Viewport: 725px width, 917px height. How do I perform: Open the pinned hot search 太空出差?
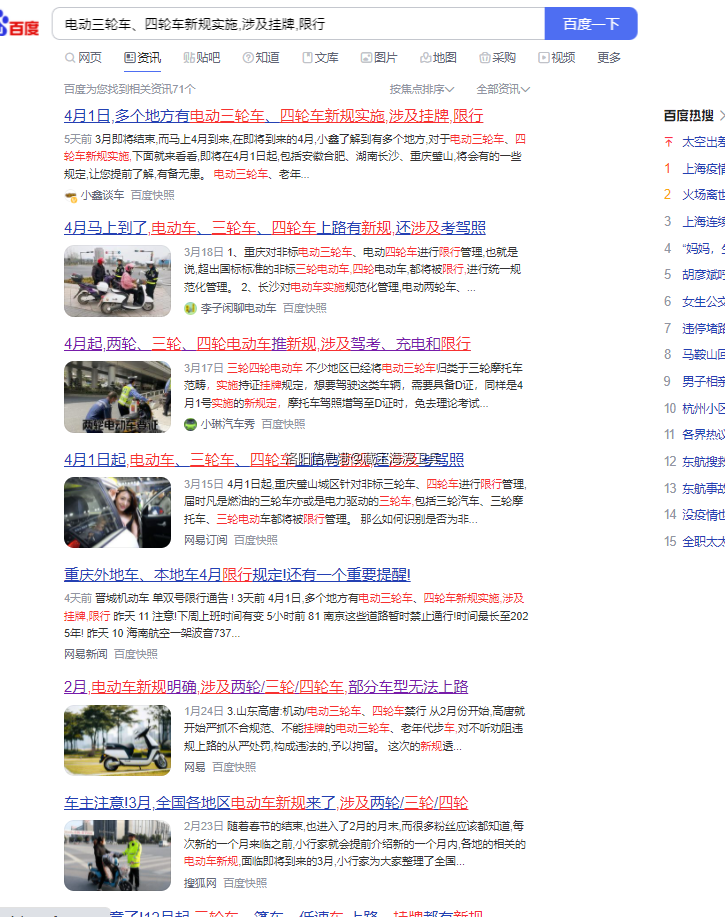coord(703,142)
